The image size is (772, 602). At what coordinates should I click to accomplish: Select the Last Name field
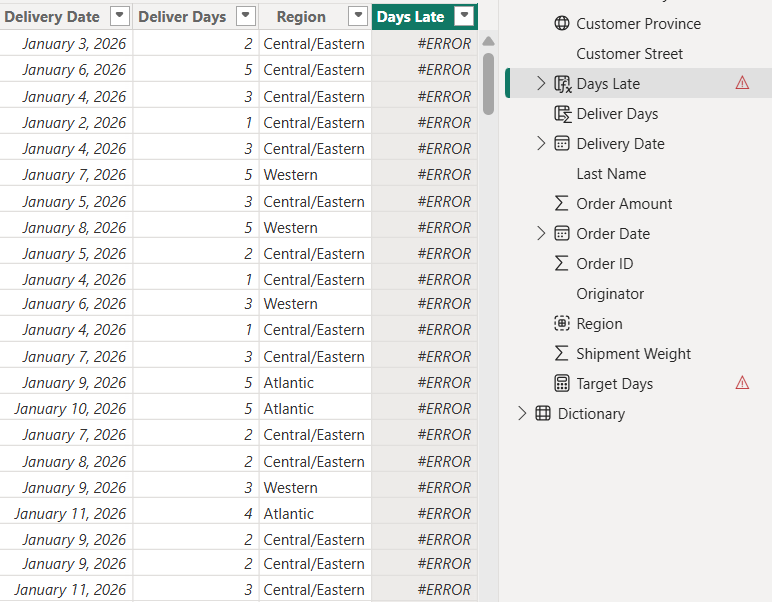[611, 174]
